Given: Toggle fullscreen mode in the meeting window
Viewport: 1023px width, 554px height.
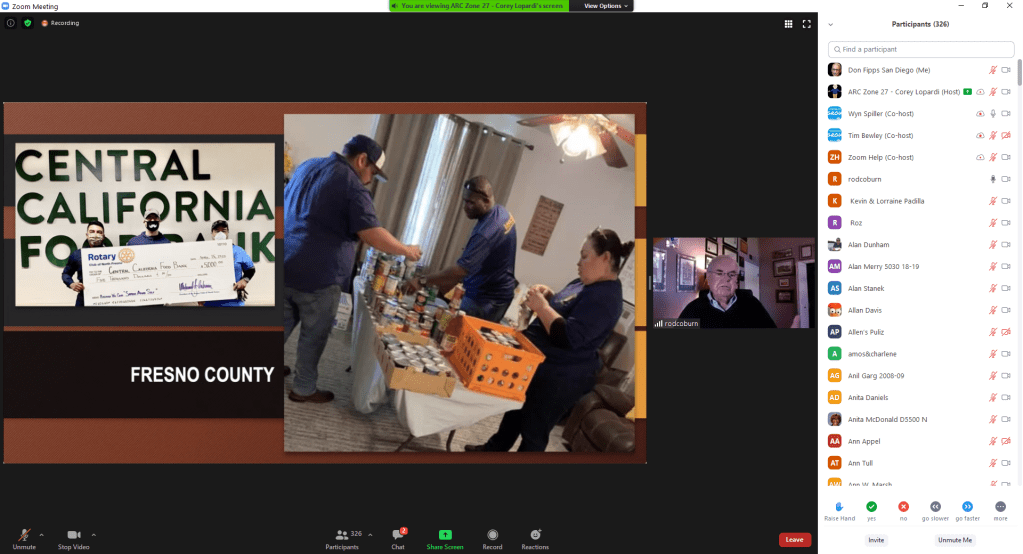Looking at the screenshot, I should coord(806,23).
